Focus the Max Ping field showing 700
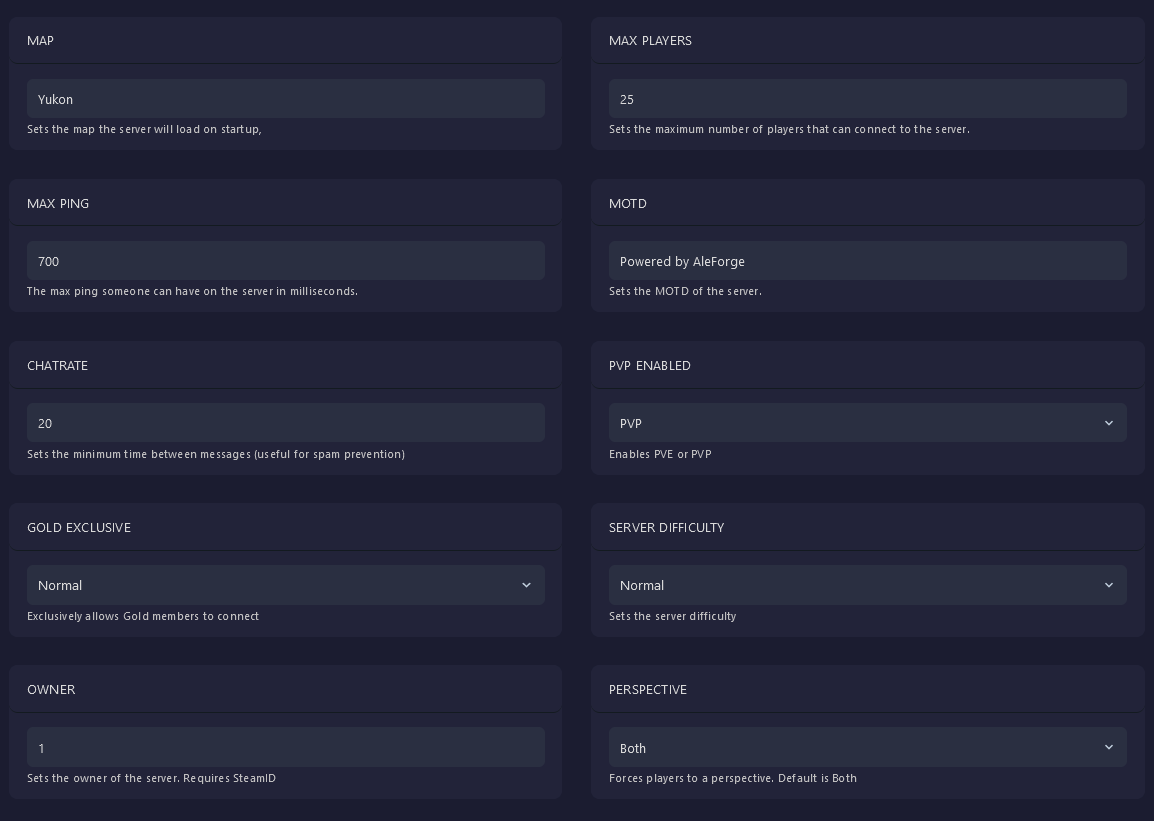Viewport: 1154px width, 821px height. (x=285, y=261)
